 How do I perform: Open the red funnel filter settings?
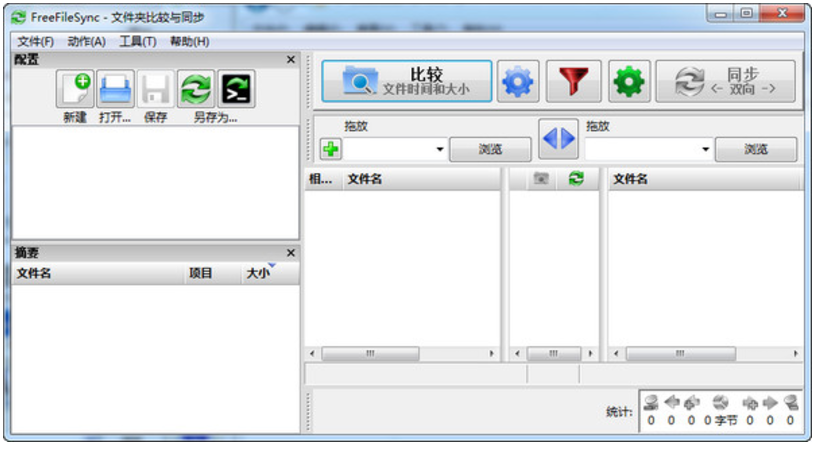[x=573, y=82]
